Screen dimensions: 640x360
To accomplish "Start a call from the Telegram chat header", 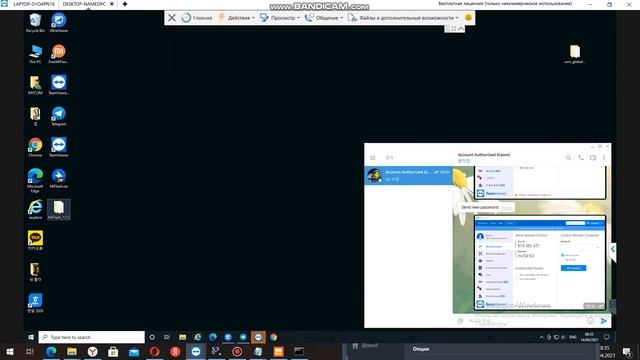I will coord(580,158).
